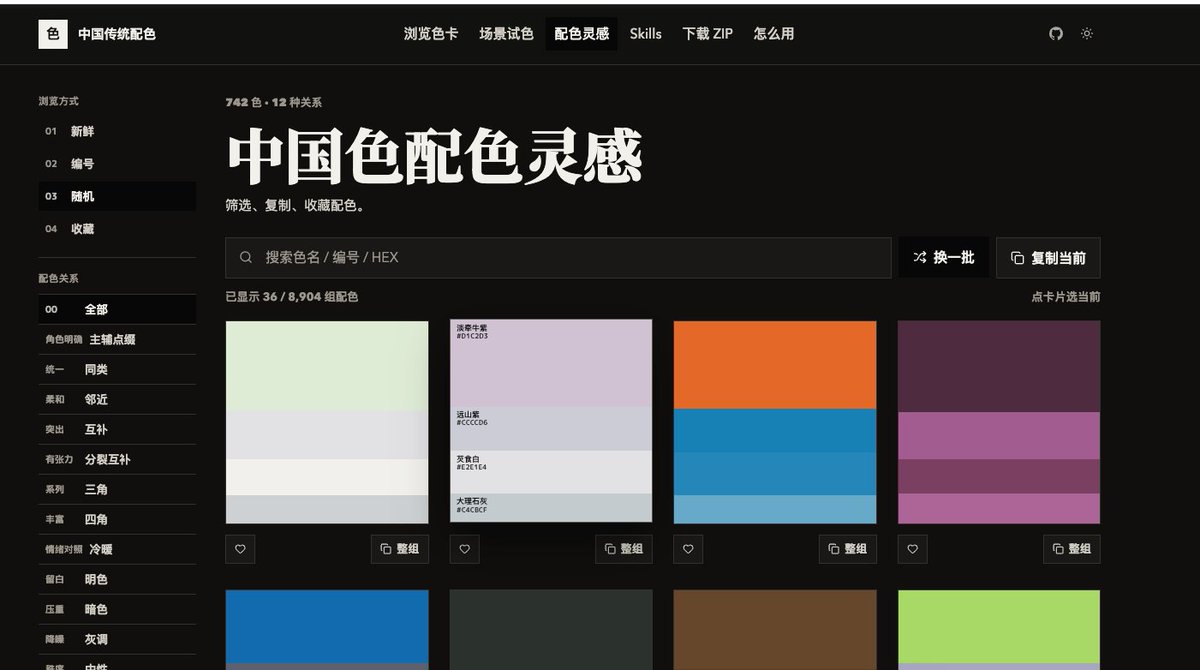This screenshot has height=670, width=1200.
Task: Filter by 四角 relationship
Action: pos(117,520)
